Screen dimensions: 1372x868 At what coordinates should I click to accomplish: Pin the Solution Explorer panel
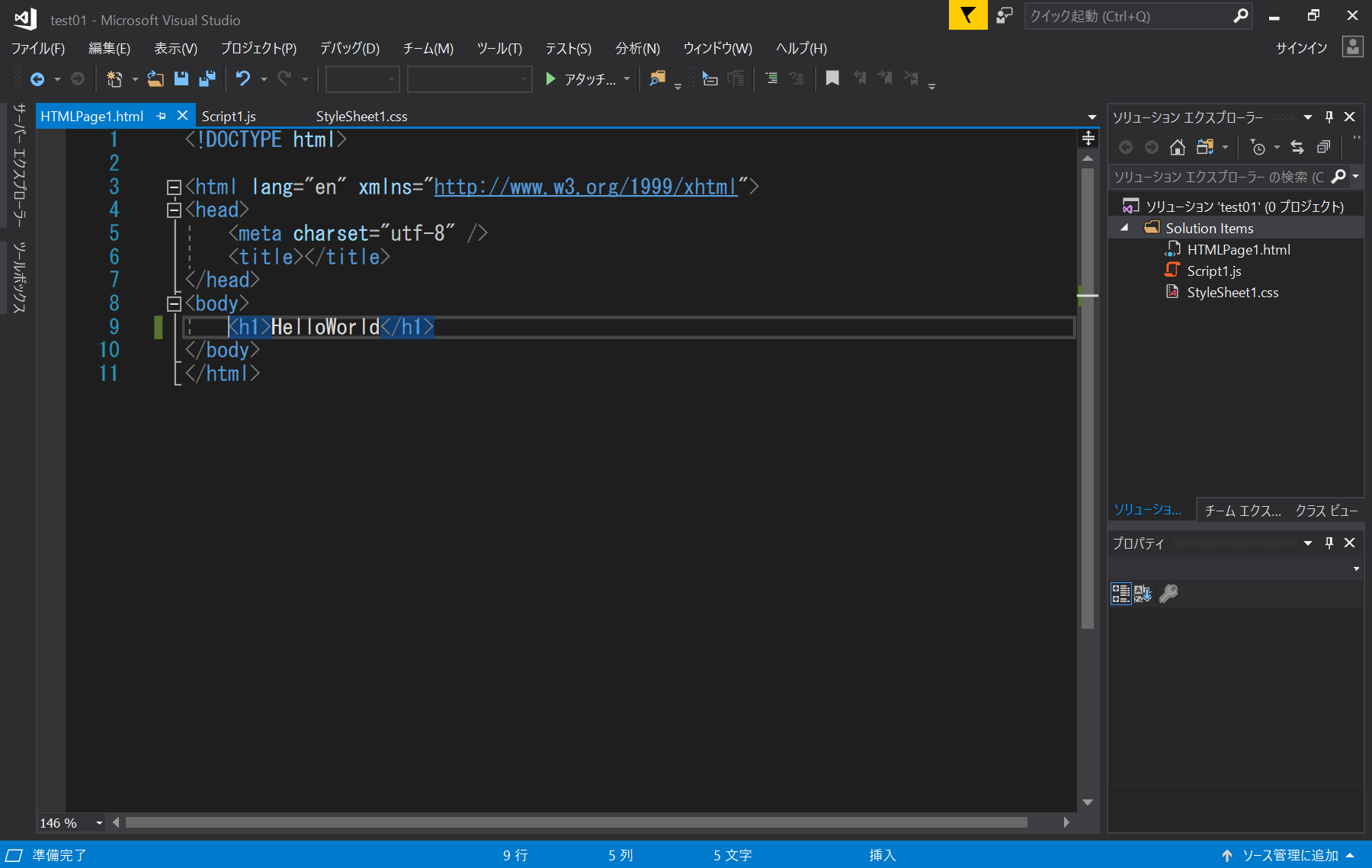[x=1329, y=117]
